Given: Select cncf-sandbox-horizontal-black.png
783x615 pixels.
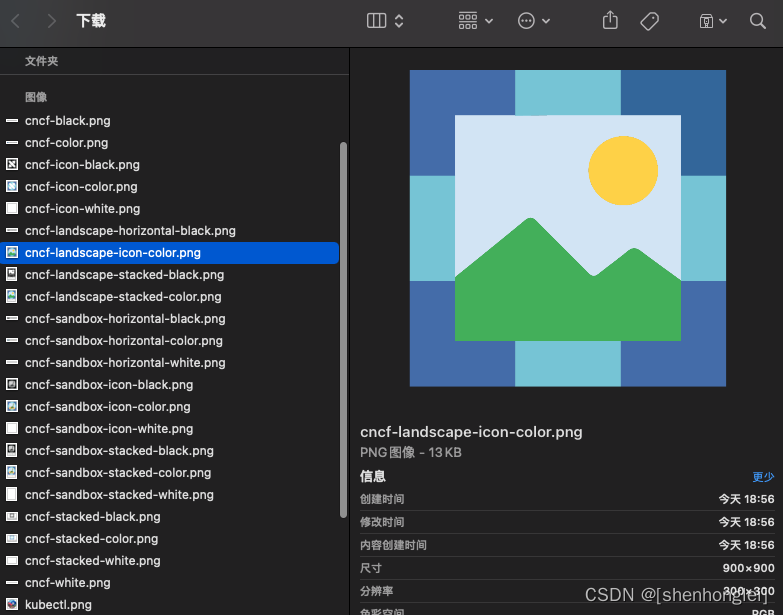Looking at the screenshot, I should pyautogui.click(x=125, y=318).
